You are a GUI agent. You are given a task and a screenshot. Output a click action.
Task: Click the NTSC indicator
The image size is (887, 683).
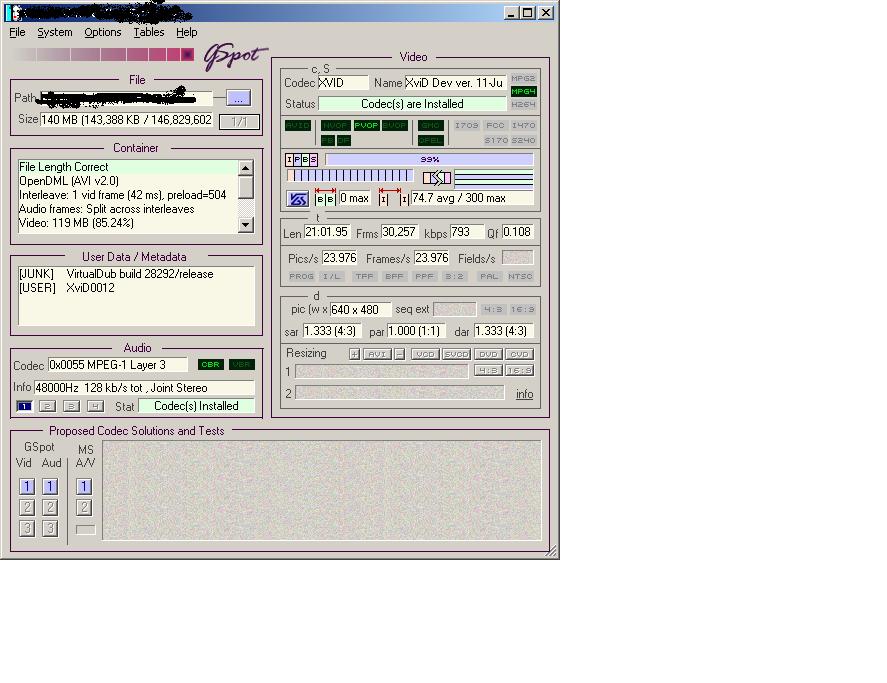pyautogui.click(x=520, y=276)
